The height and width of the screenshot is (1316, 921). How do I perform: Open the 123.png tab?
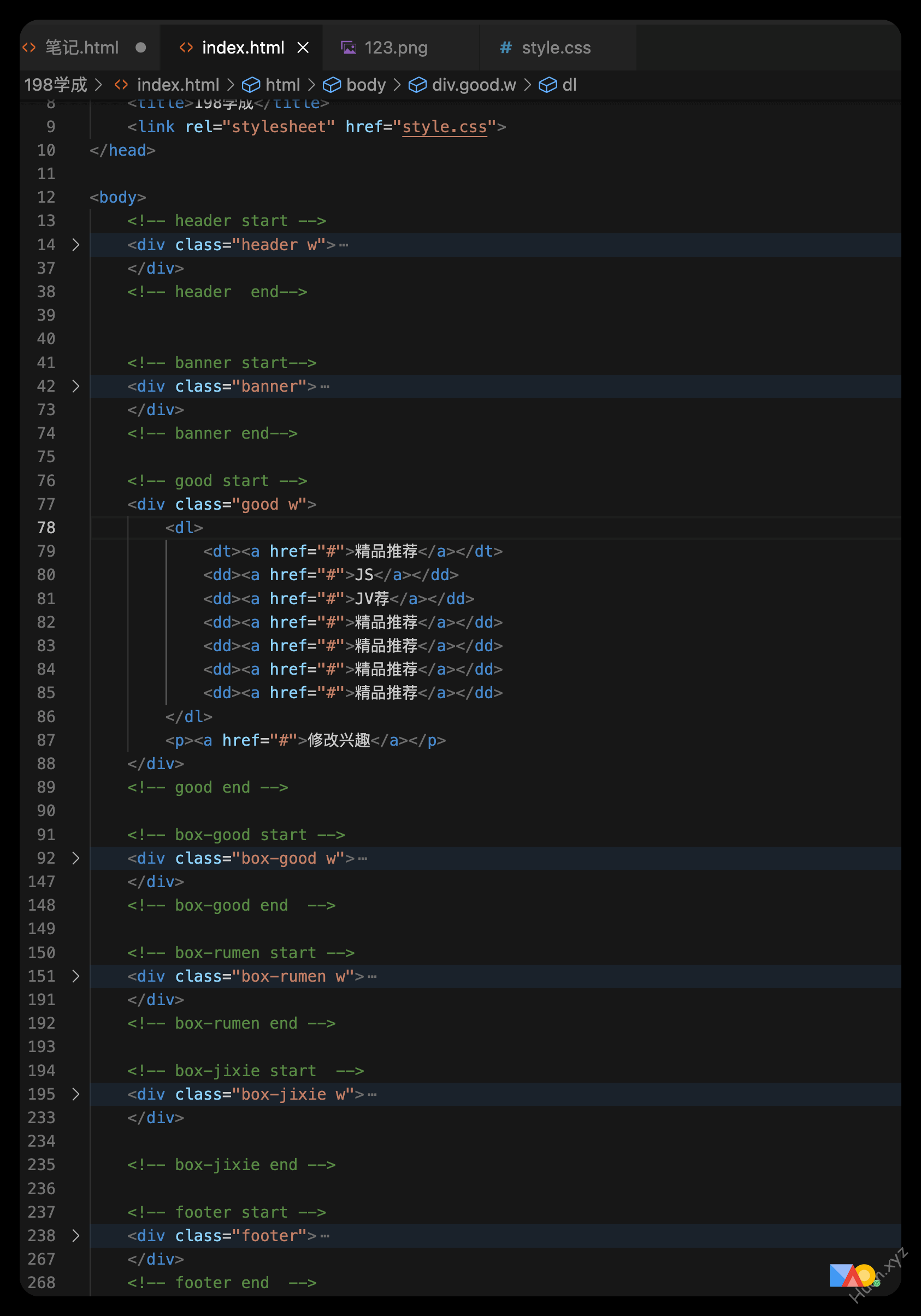click(395, 48)
